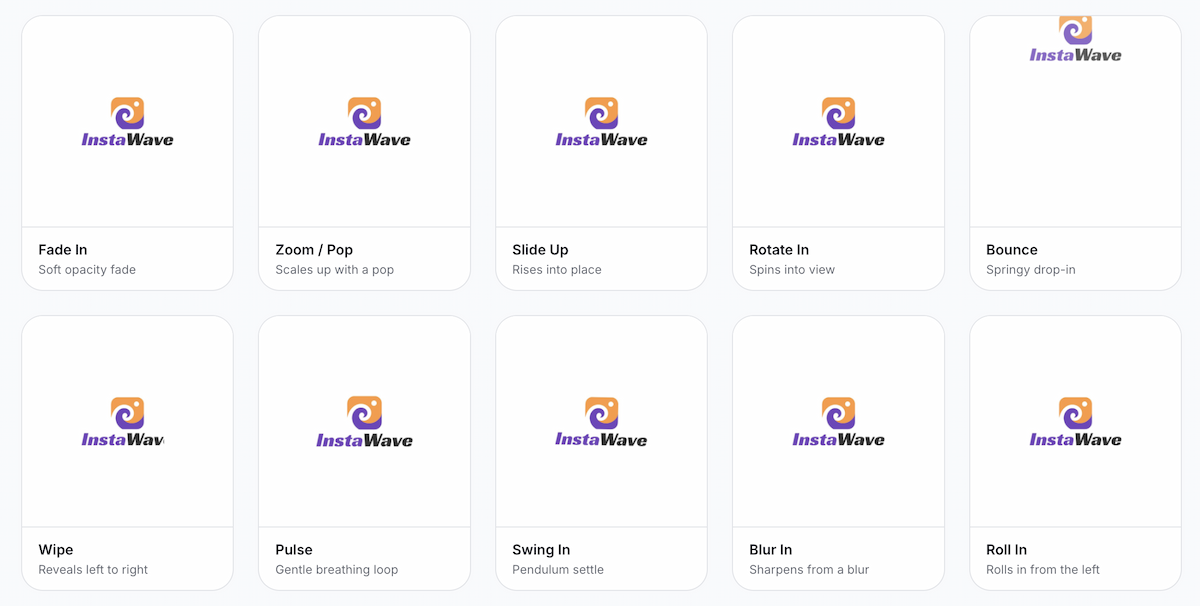Click the 'Springy drop-in' description
This screenshot has height=606, width=1200.
(x=1031, y=270)
